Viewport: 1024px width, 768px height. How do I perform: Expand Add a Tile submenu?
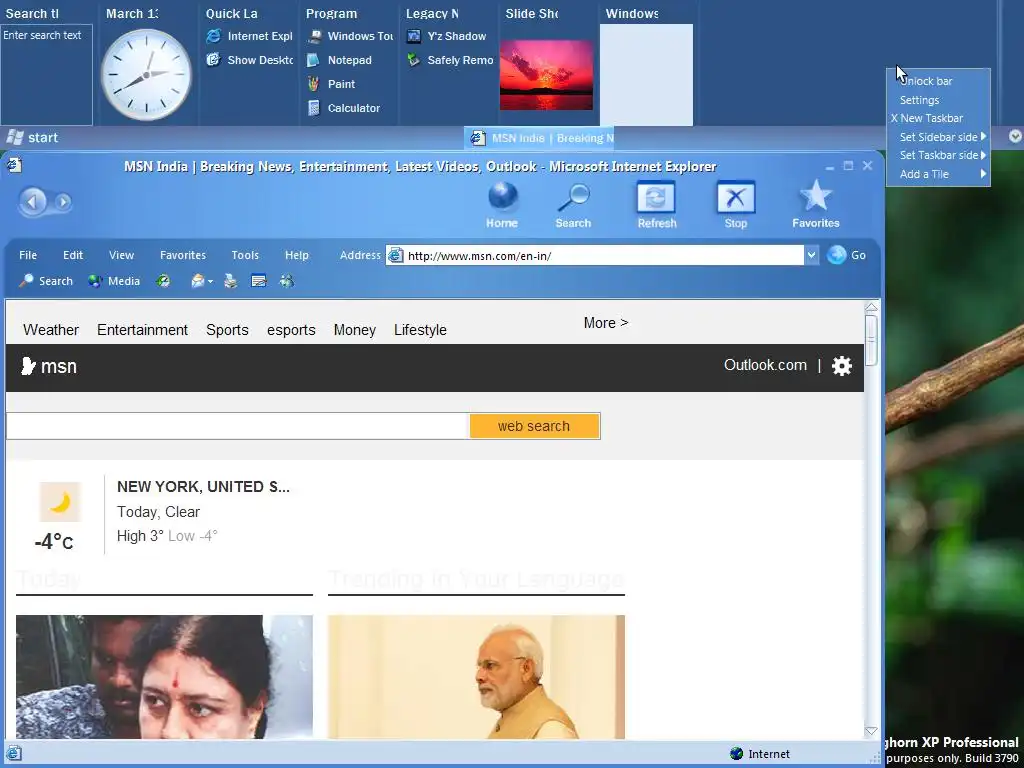(938, 174)
